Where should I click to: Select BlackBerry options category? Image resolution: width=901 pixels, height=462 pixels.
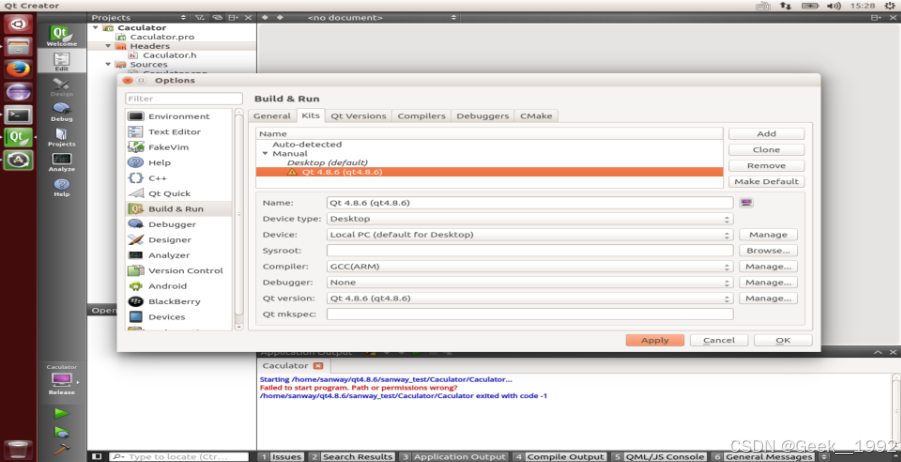(179, 301)
